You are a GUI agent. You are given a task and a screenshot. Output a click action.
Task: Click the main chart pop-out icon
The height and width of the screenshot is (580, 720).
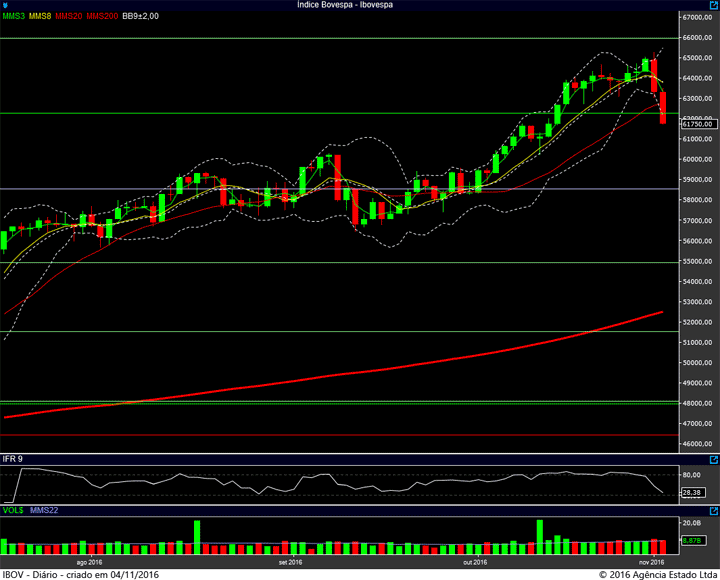[714, 5]
